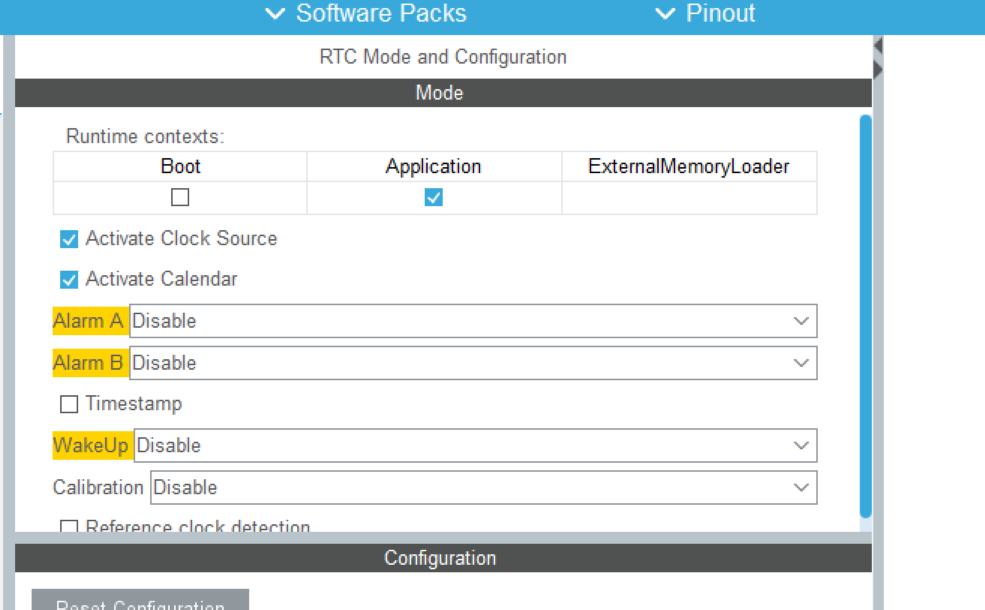The width and height of the screenshot is (985, 610).
Task: Uncheck Activate Calendar
Action: click(69, 279)
